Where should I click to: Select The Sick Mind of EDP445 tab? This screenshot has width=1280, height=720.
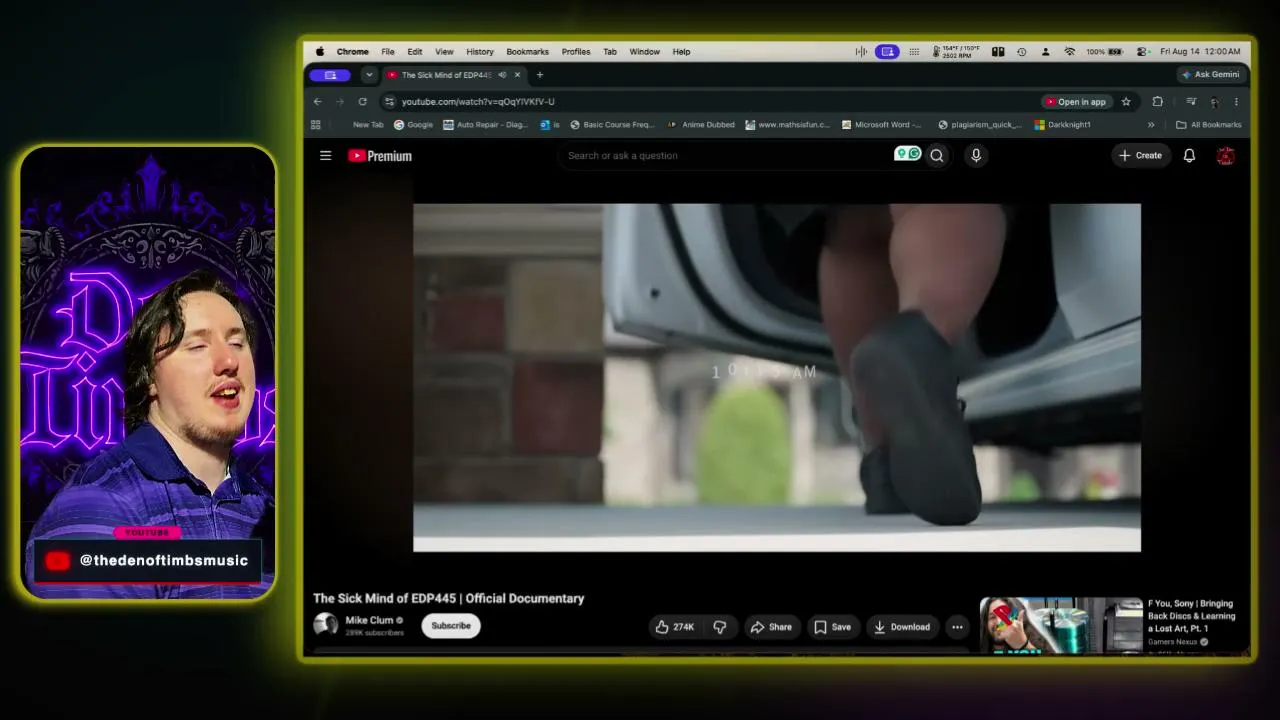point(454,75)
